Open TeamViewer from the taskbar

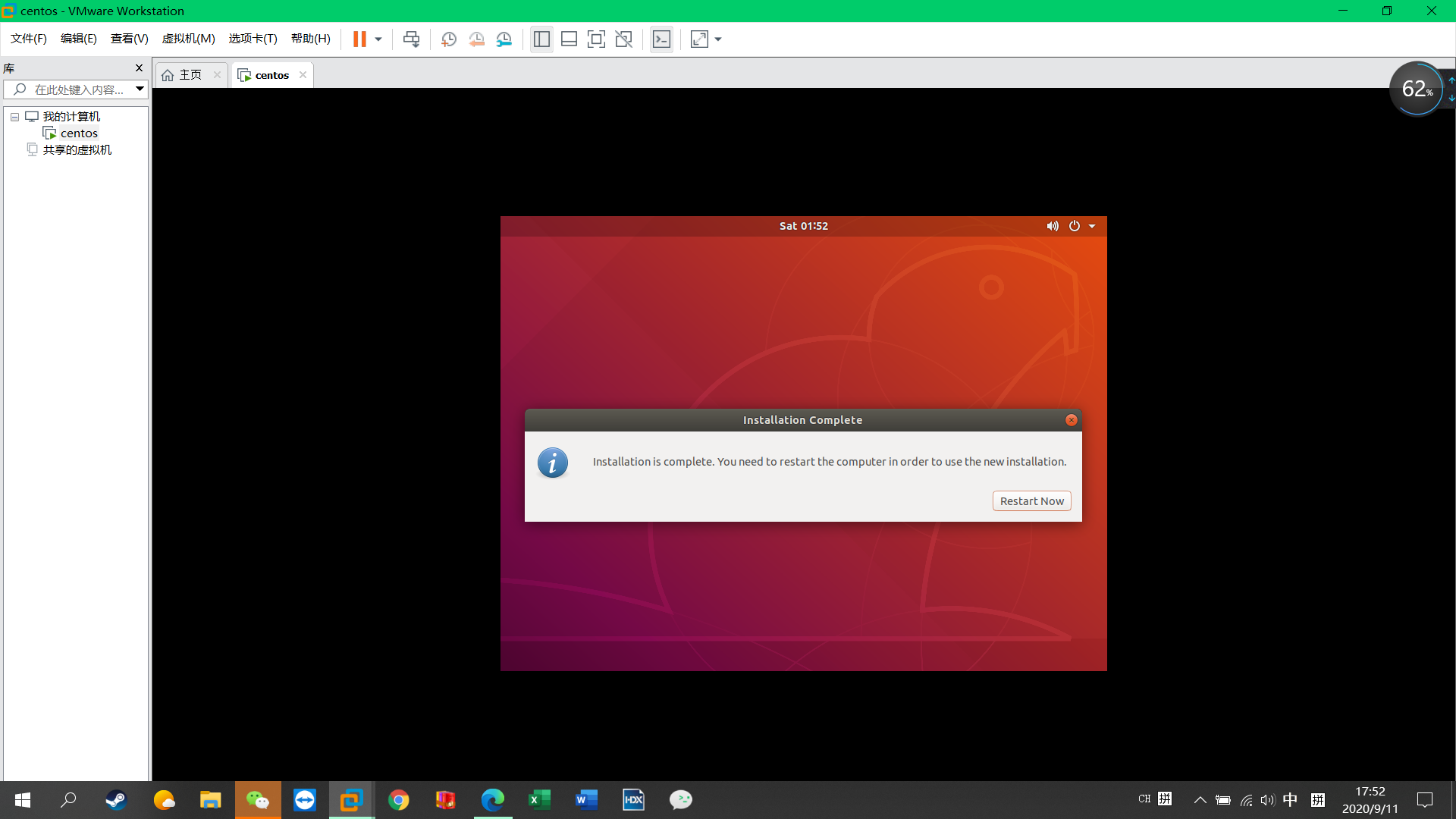(x=305, y=800)
